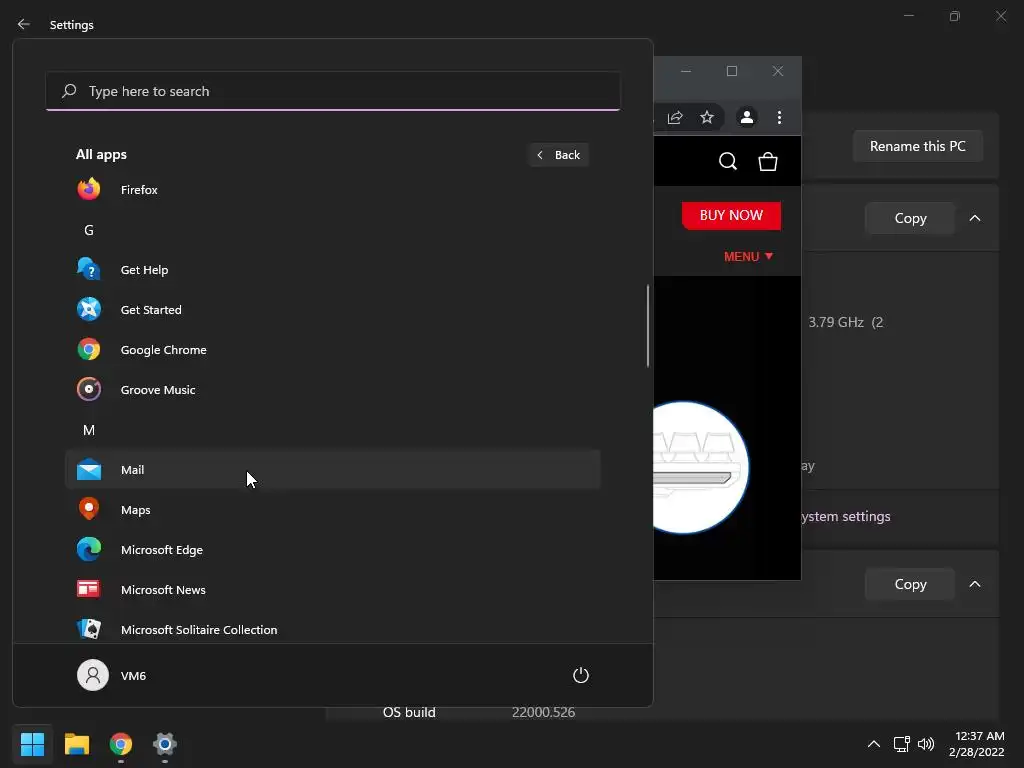The height and width of the screenshot is (768, 1024).
Task: Click the Type here to search field
Action: [333, 91]
